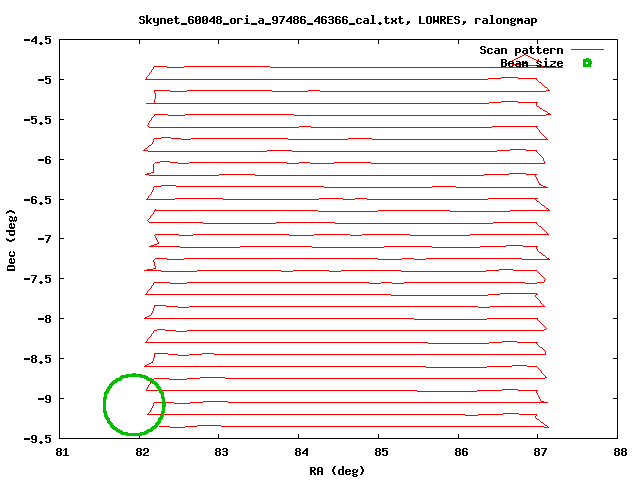Click the red line sample beside Scan pattern
The image size is (640, 480).
(x=587, y=49)
